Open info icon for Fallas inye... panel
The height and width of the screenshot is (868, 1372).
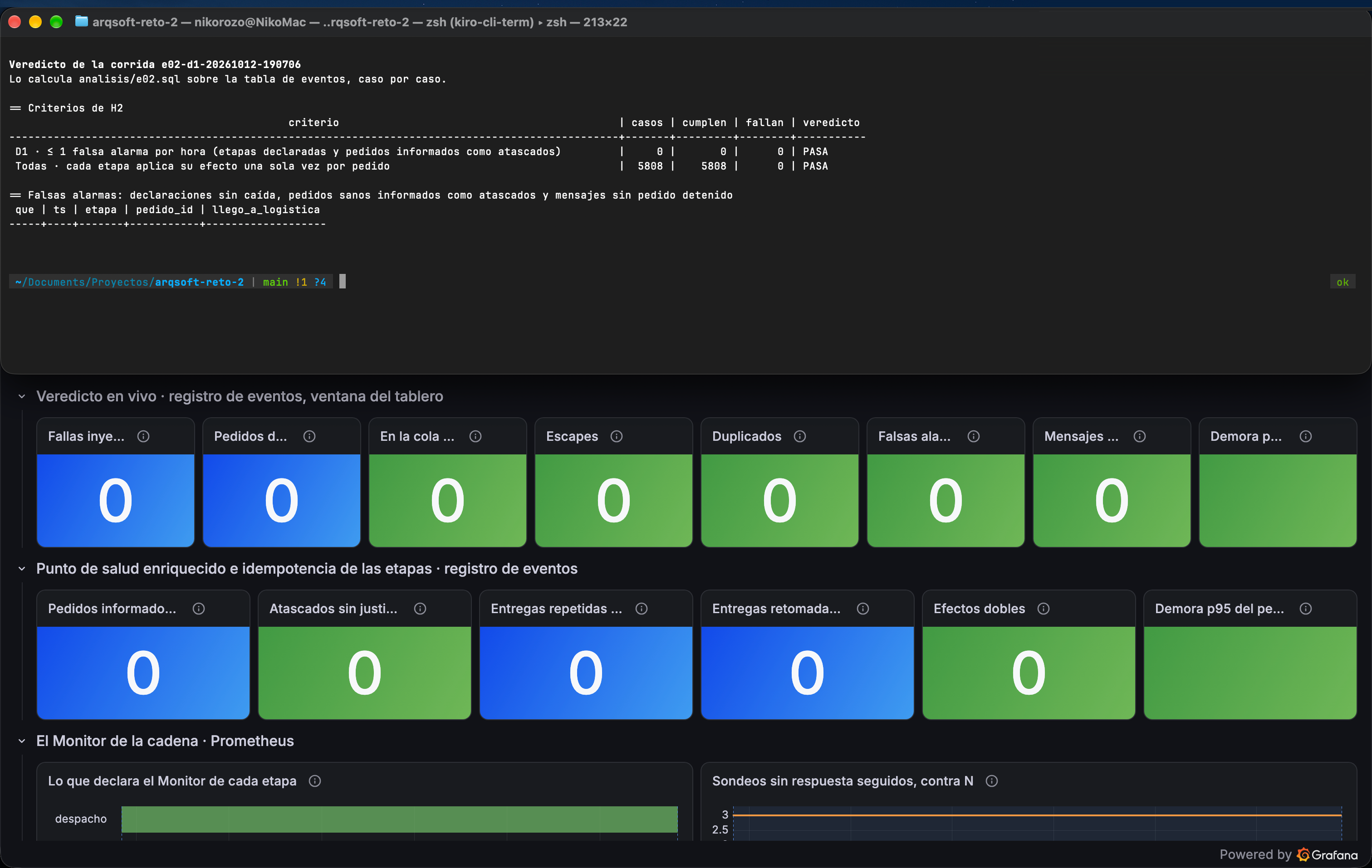point(143,436)
